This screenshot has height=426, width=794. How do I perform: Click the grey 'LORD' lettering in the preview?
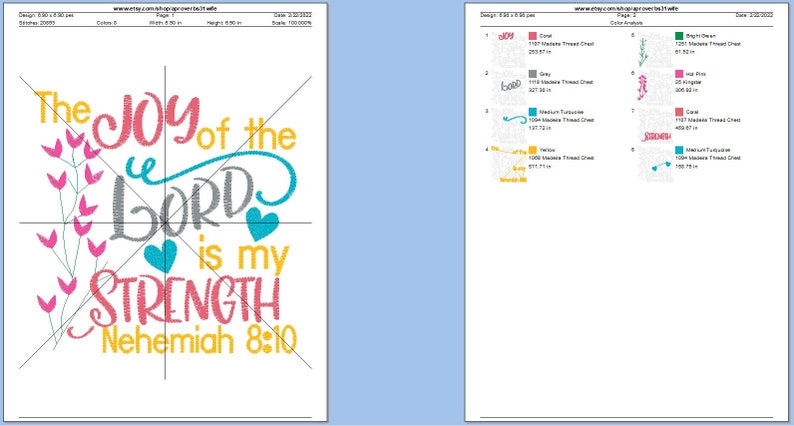click(181, 204)
